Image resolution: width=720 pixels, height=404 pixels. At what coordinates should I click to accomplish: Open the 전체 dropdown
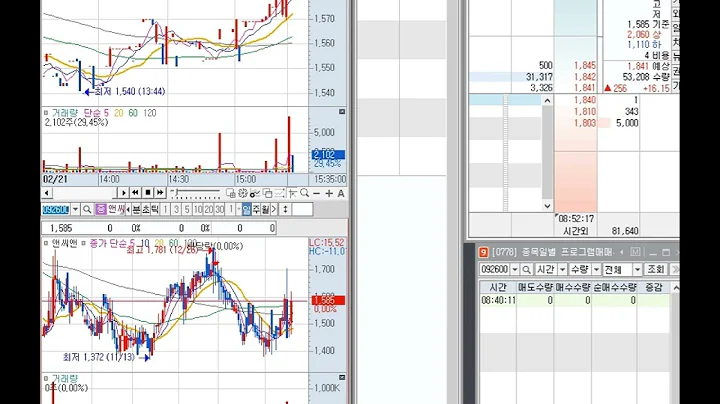tap(637, 269)
